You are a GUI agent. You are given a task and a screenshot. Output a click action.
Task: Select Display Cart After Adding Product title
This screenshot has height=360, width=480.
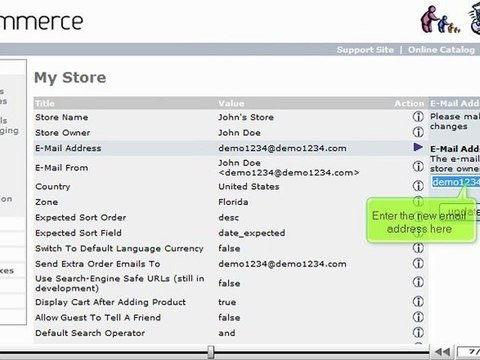[110, 302]
